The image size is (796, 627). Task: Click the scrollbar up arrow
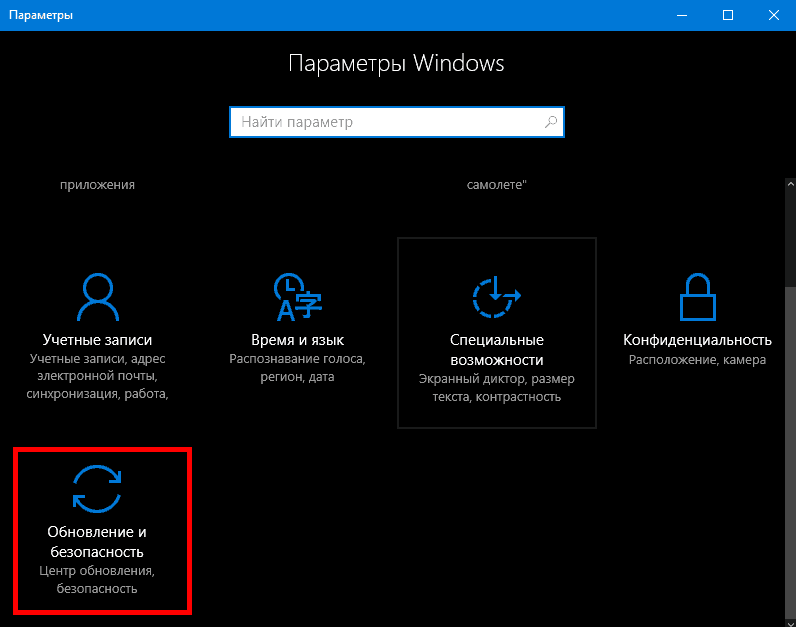(790, 184)
